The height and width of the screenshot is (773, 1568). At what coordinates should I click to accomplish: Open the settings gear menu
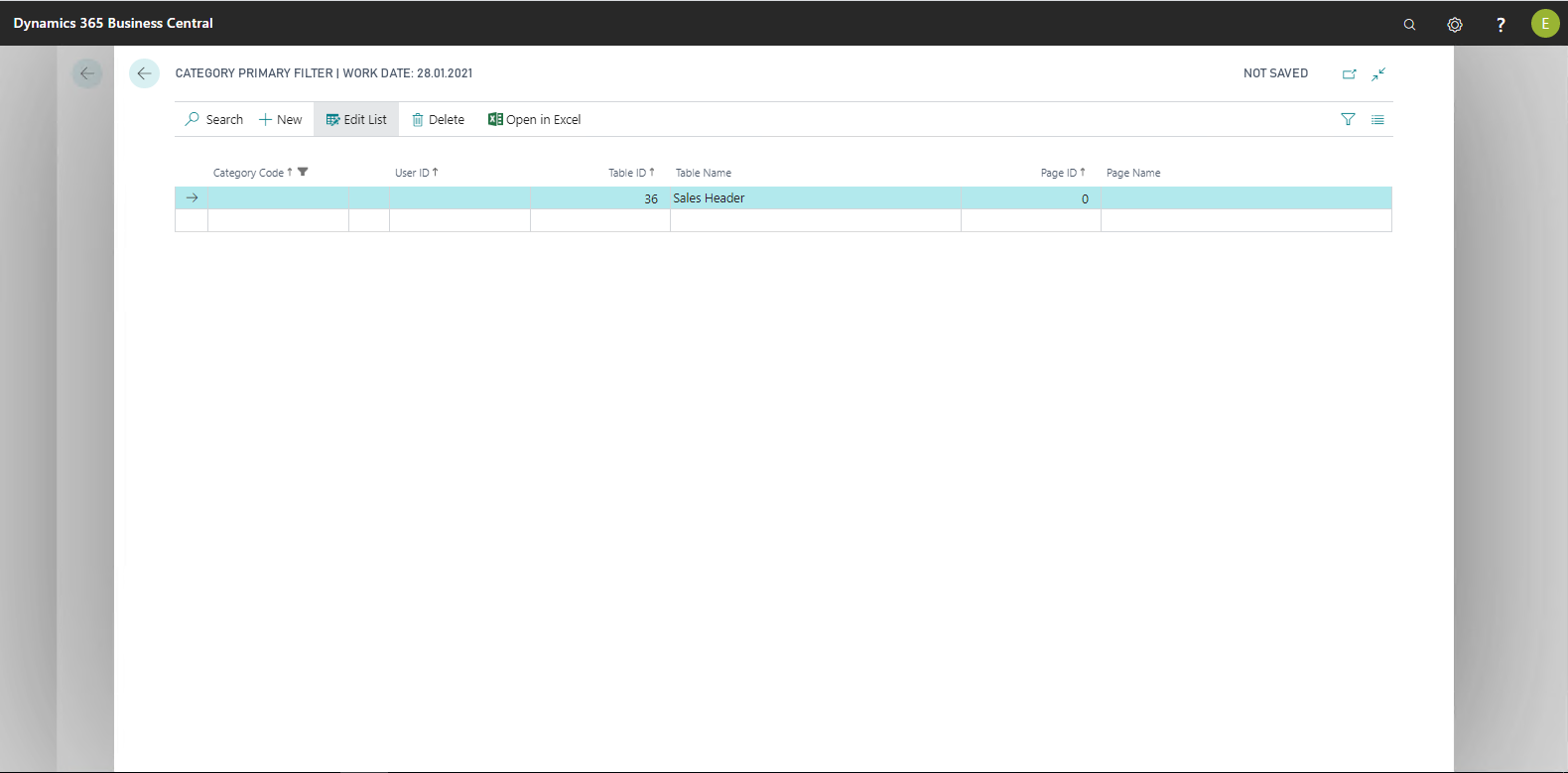coord(1455,24)
